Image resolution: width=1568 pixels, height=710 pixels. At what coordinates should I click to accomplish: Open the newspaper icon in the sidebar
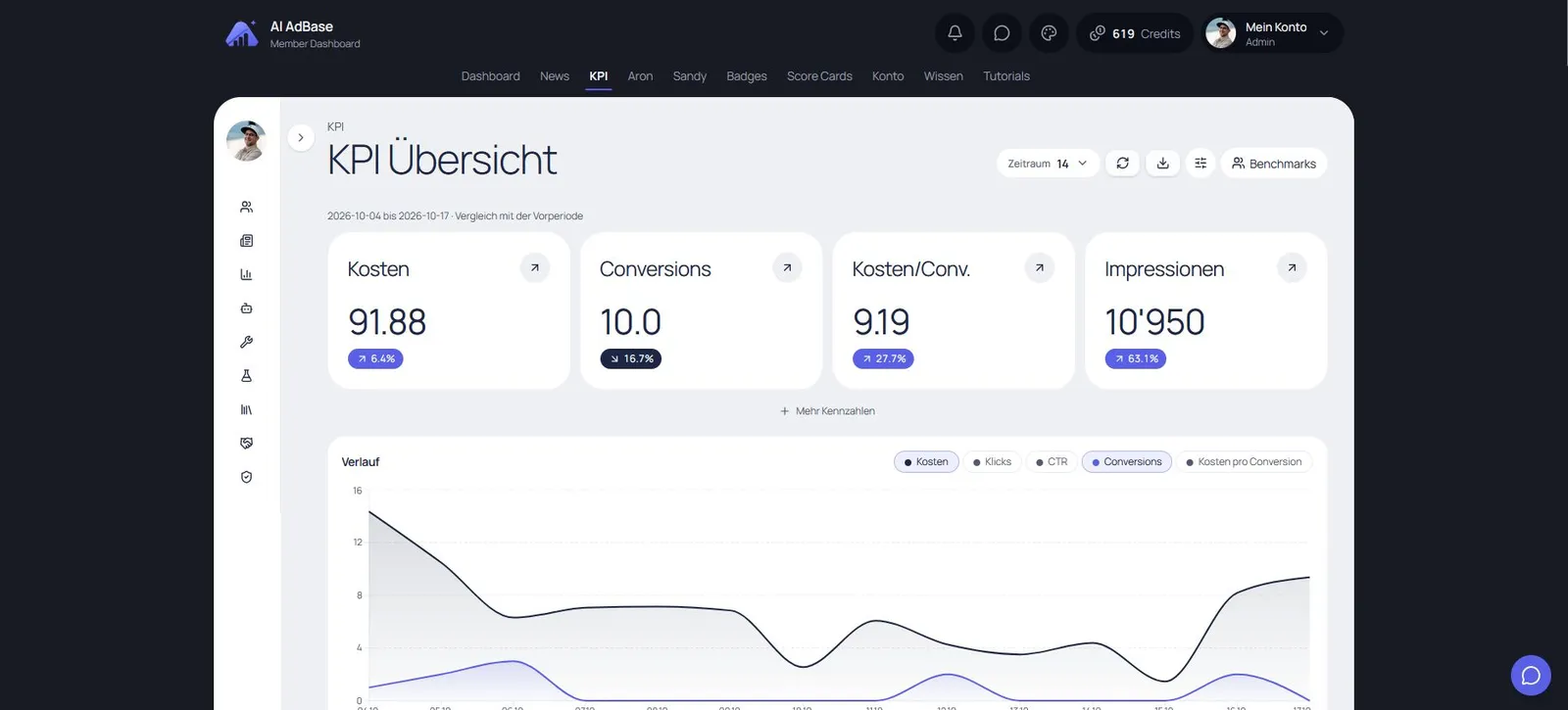tap(246, 241)
